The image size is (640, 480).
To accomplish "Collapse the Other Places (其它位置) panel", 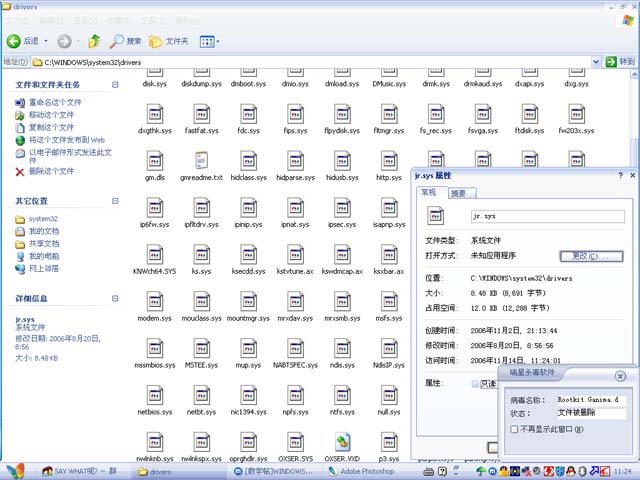I will tap(115, 201).
